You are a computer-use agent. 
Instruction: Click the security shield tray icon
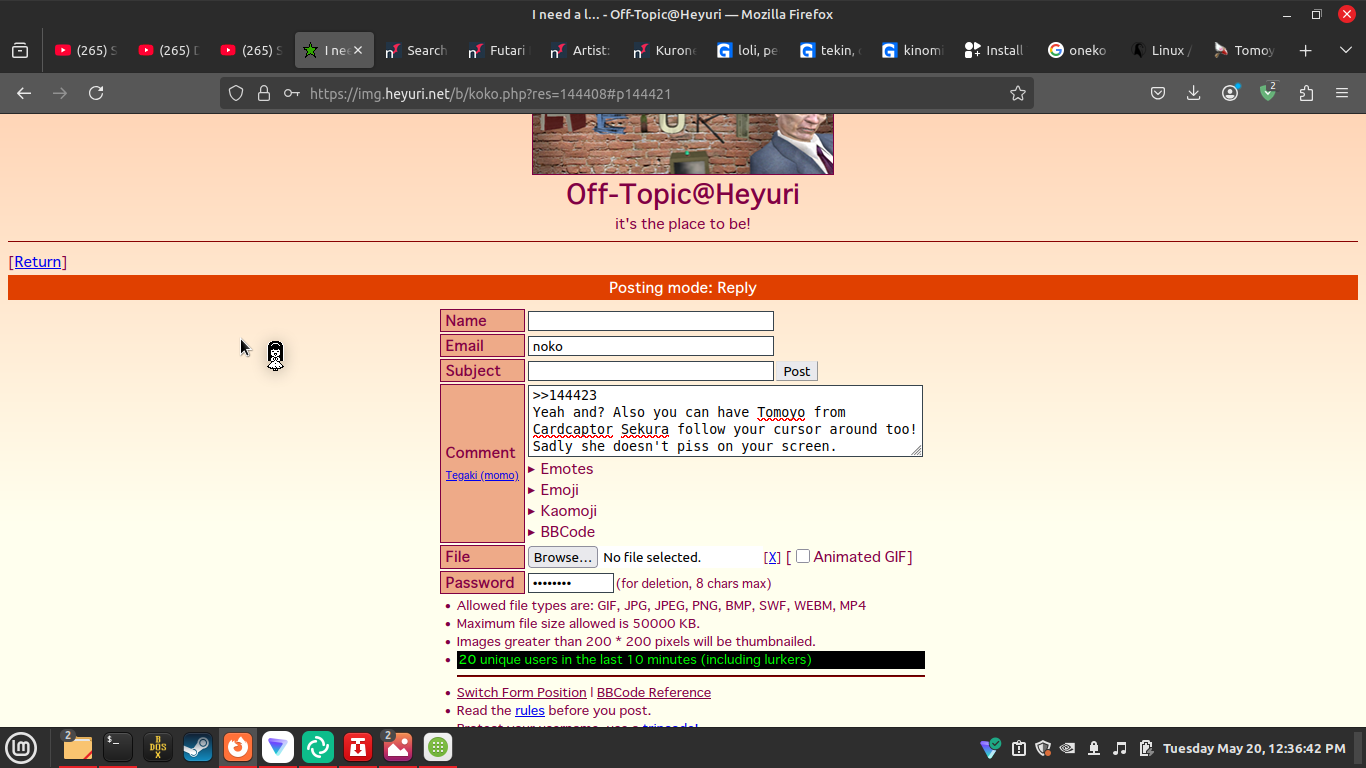pos(1044,748)
